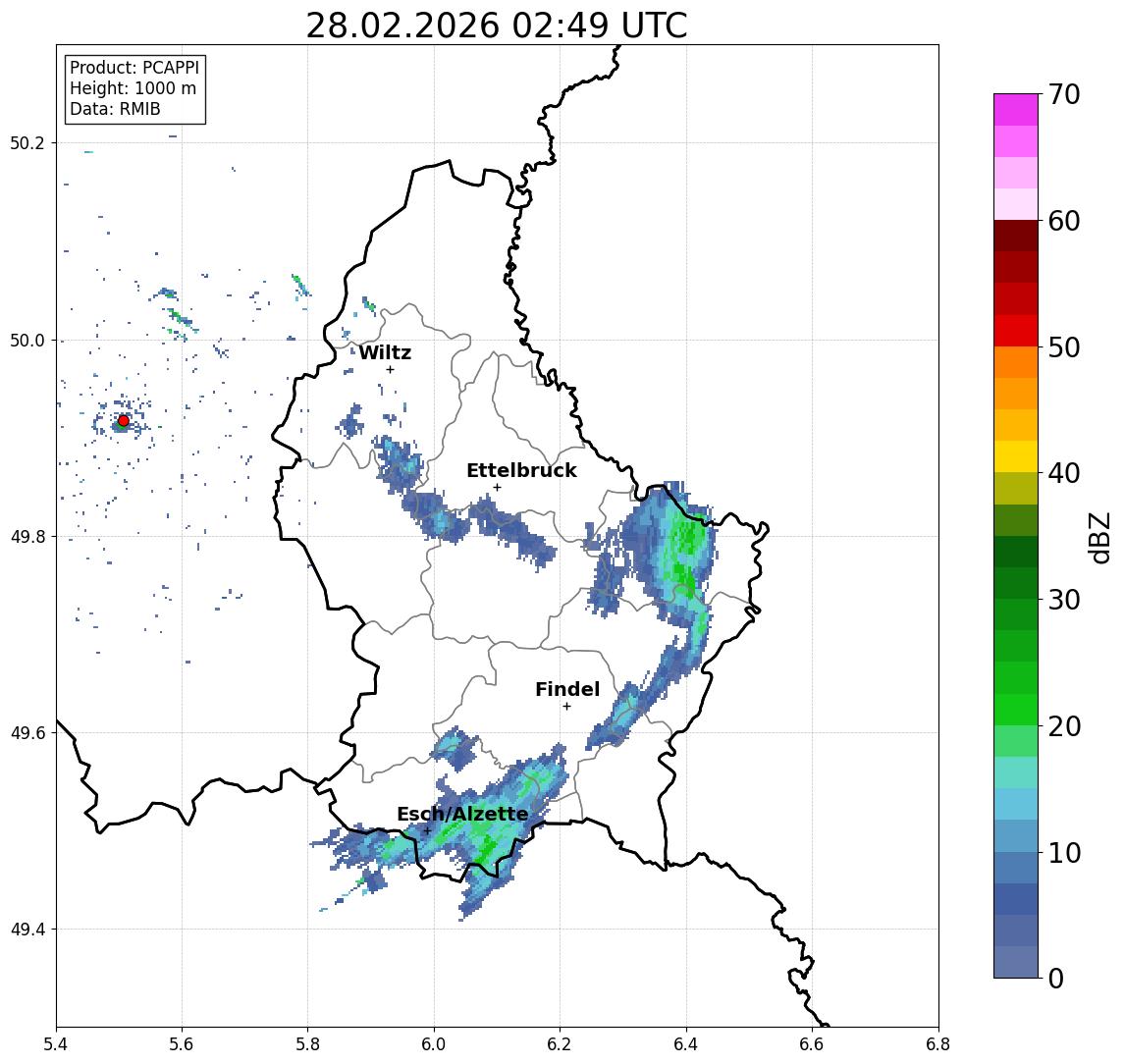The width and height of the screenshot is (1124, 1064).
Task: Click the 10 tick label on colorbar
Action: click(x=1064, y=853)
